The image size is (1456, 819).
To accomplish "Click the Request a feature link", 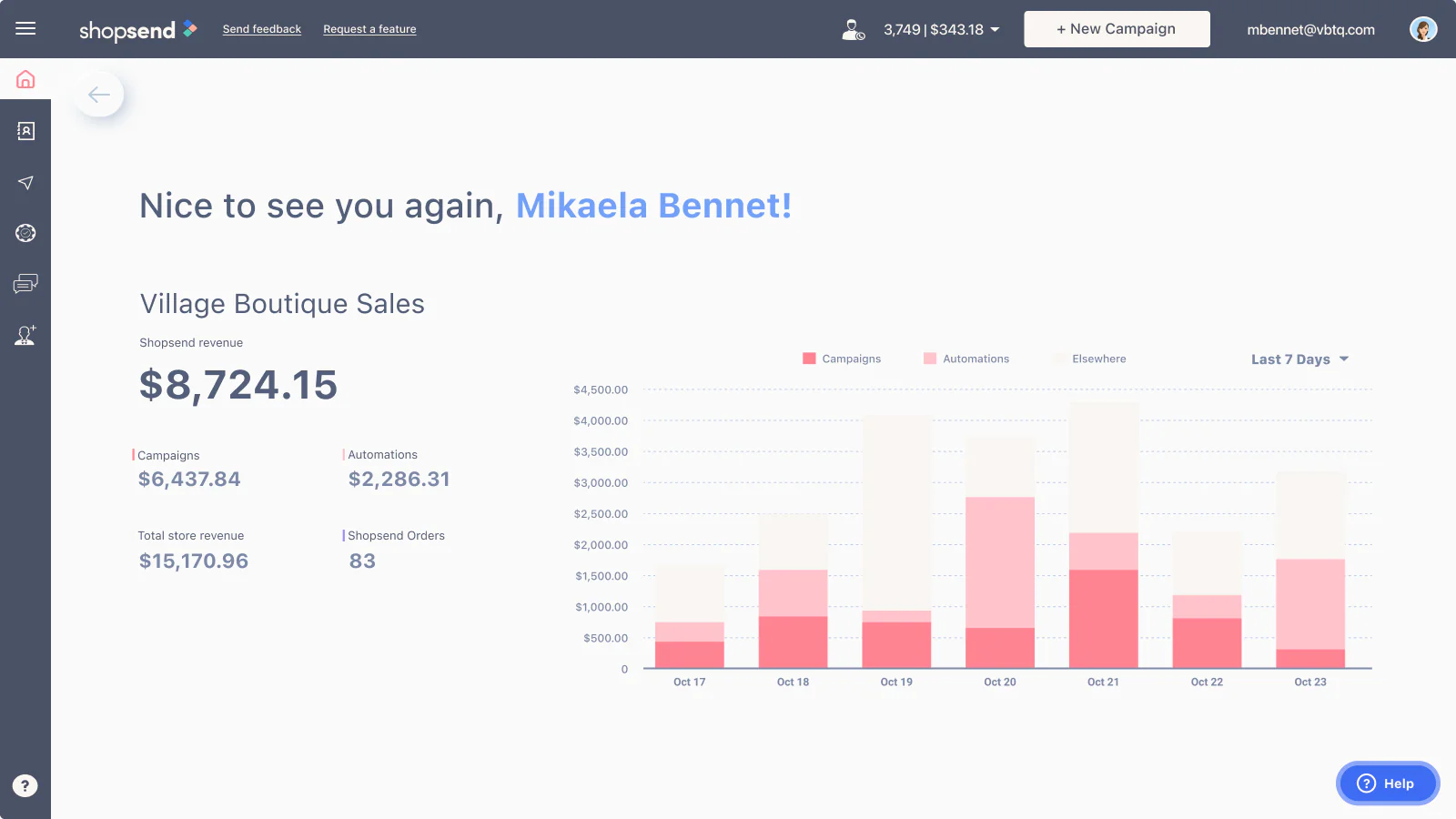I will click(x=369, y=29).
